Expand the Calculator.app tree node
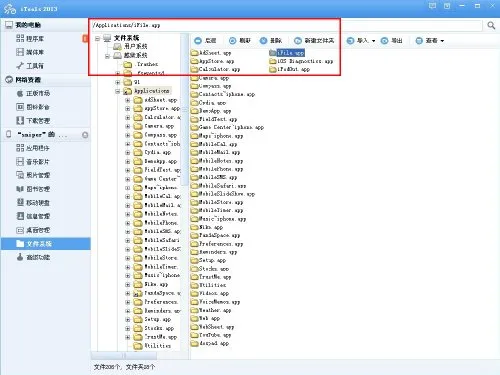Screen dimensions: 500x375 127,117
